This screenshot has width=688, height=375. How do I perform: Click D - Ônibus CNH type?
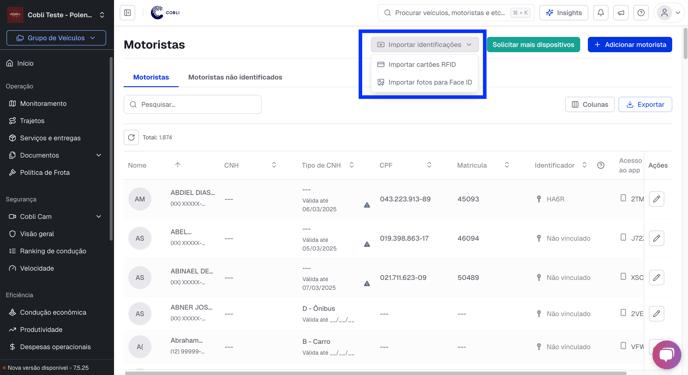pyautogui.click(x=319, y=308)
